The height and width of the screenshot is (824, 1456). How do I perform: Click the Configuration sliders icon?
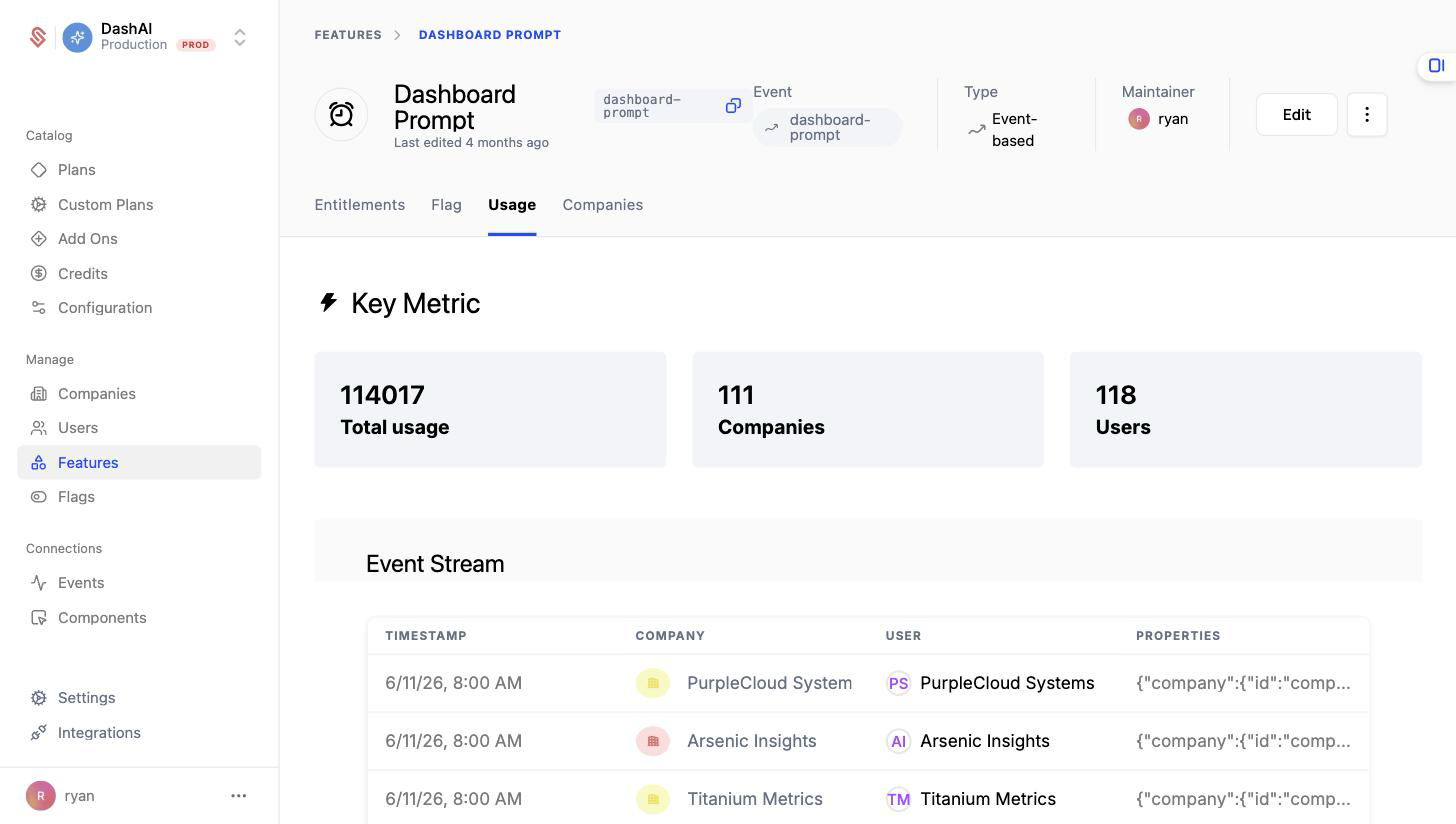(39, 308)
